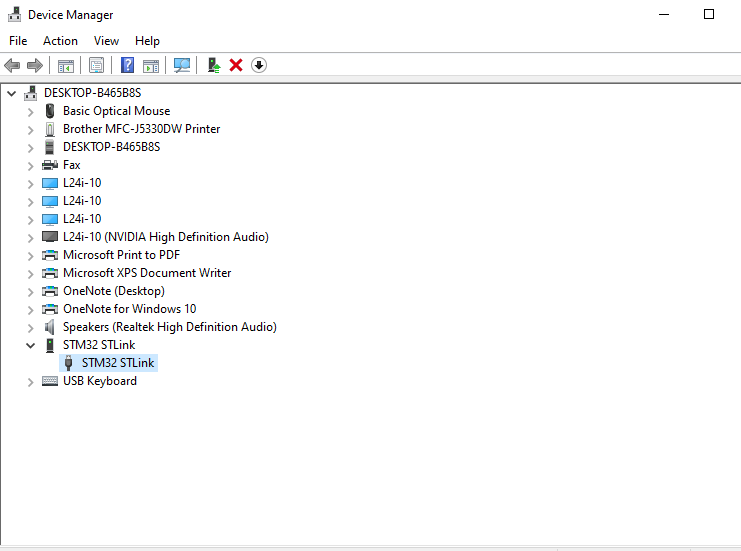The image size is (741, 551).
Task: Select Brother MFC-J5330DW Printer entry
Action: tap(141, 129)
